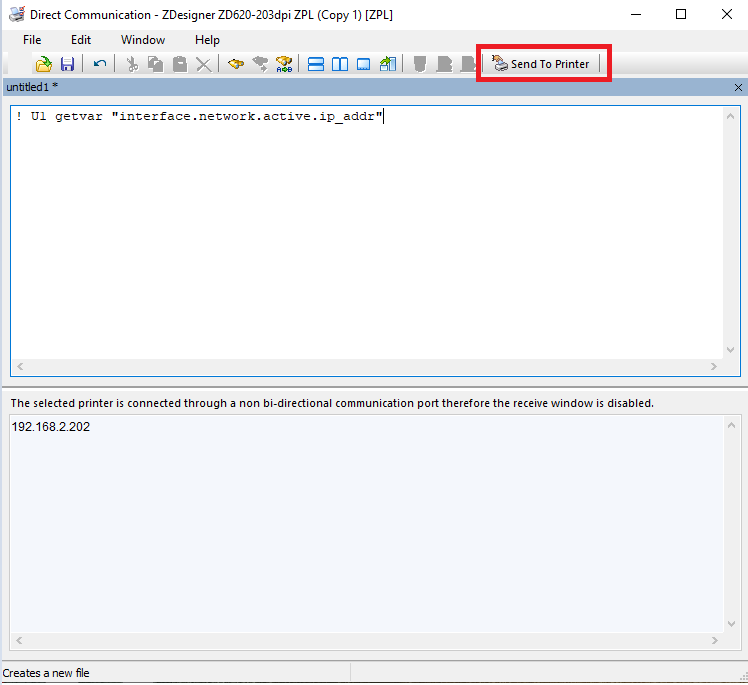Screen dimensions: 748x685
Task: Open the Window menu
Action: [143, 40]
